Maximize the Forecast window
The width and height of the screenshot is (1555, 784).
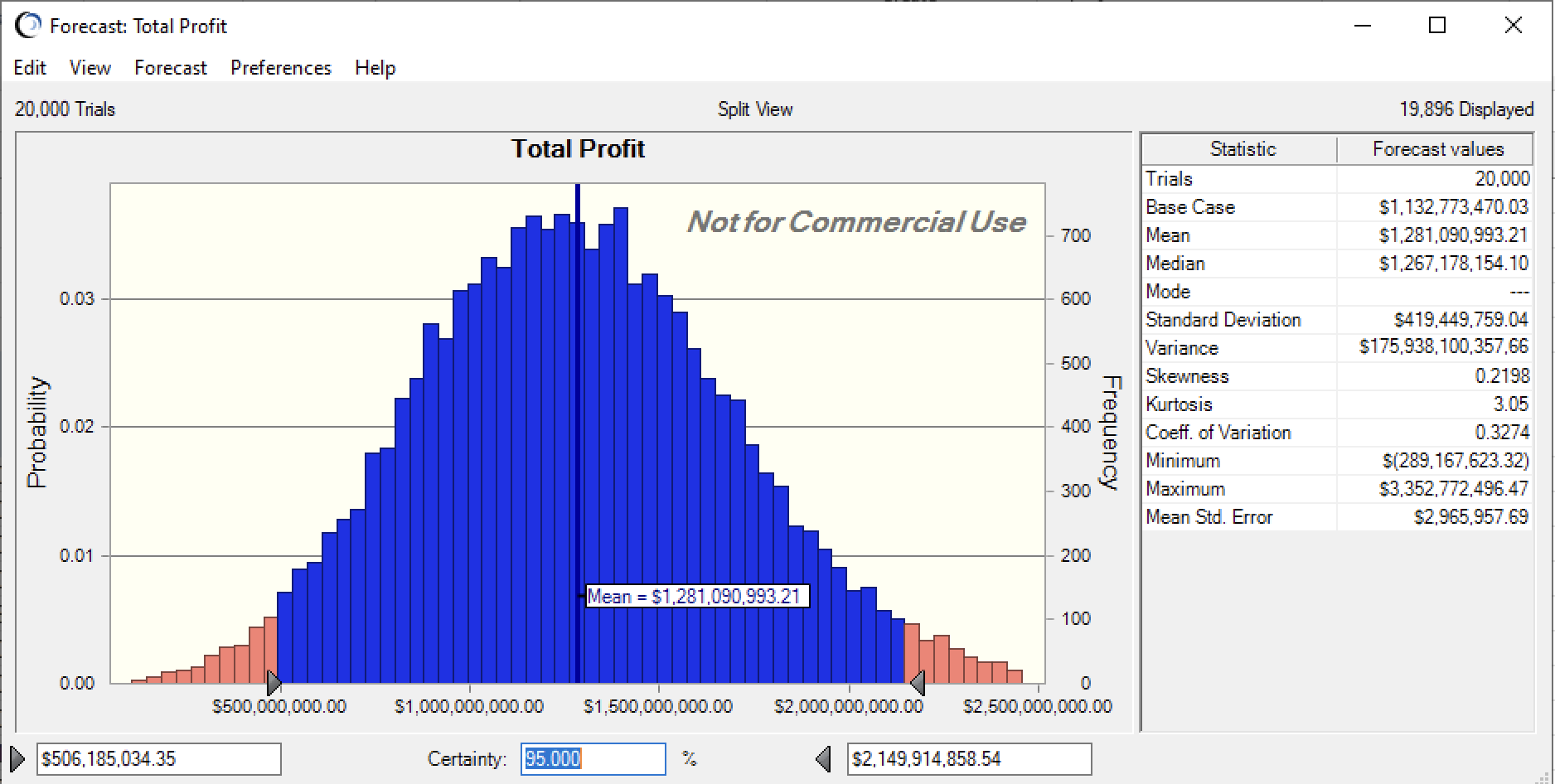1437,26
